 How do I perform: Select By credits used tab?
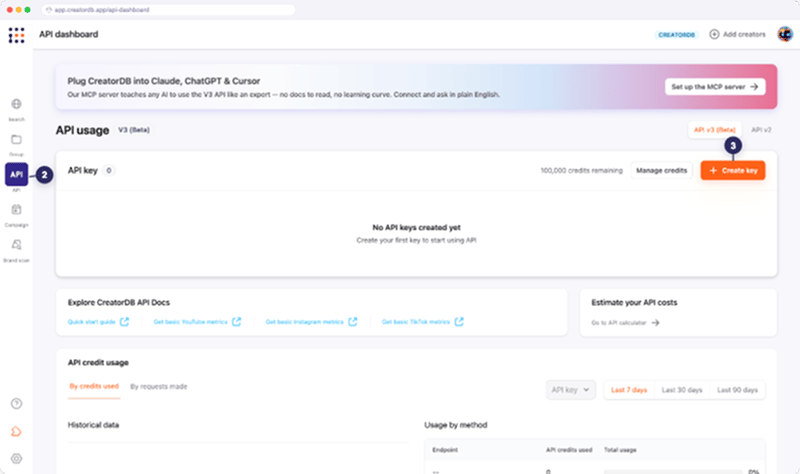click(94, 386)
